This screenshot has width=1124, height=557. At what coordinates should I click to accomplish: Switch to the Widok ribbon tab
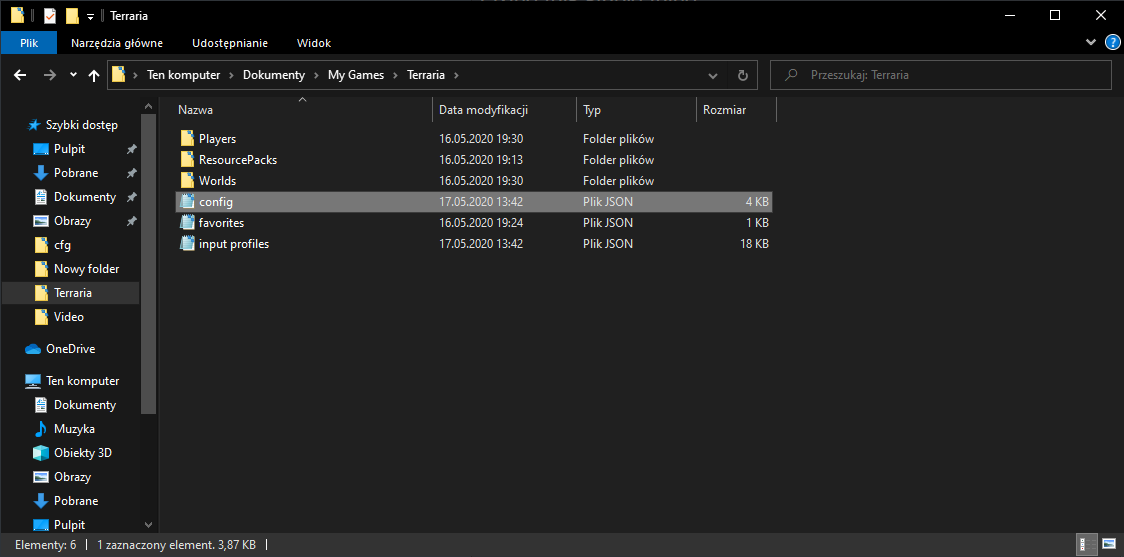click(313, 43)
